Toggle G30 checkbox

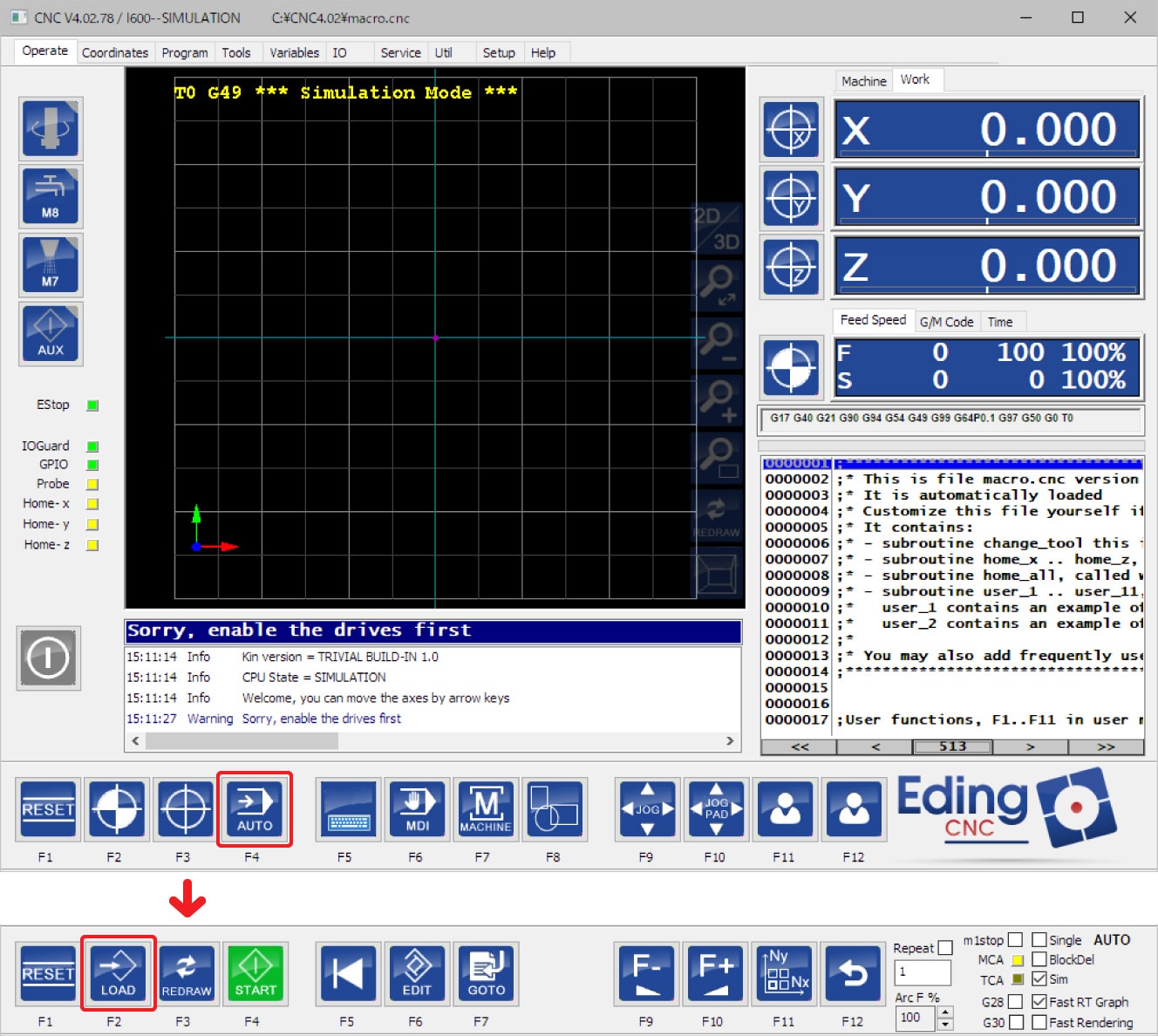[1016, 1023]
